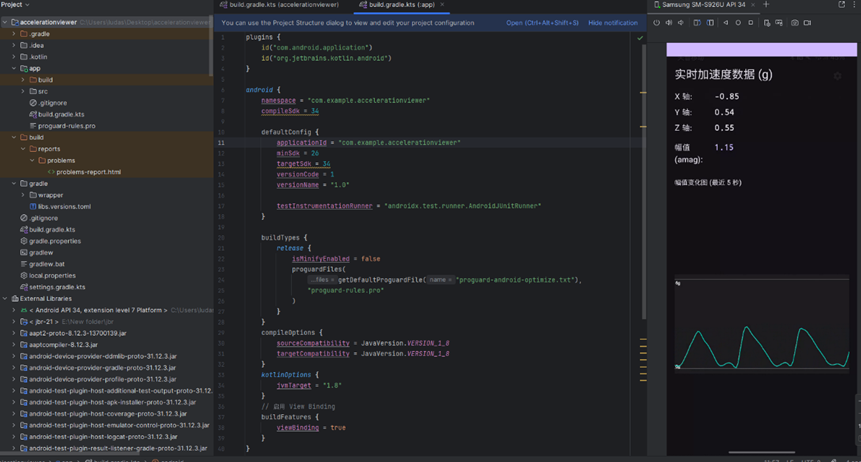
Task: Rotate emulator device right
Action: (x=710, y=23)
